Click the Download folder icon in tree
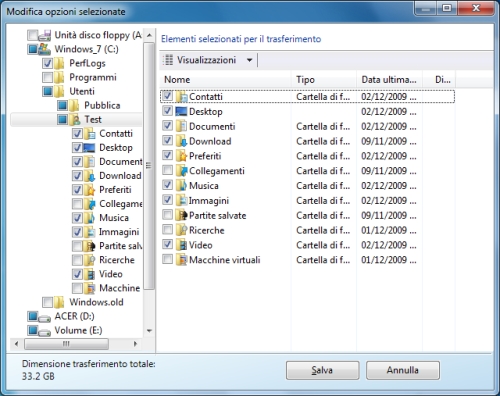Image resolution: width=500 pixels, height=396 pixels. (90, 176)
